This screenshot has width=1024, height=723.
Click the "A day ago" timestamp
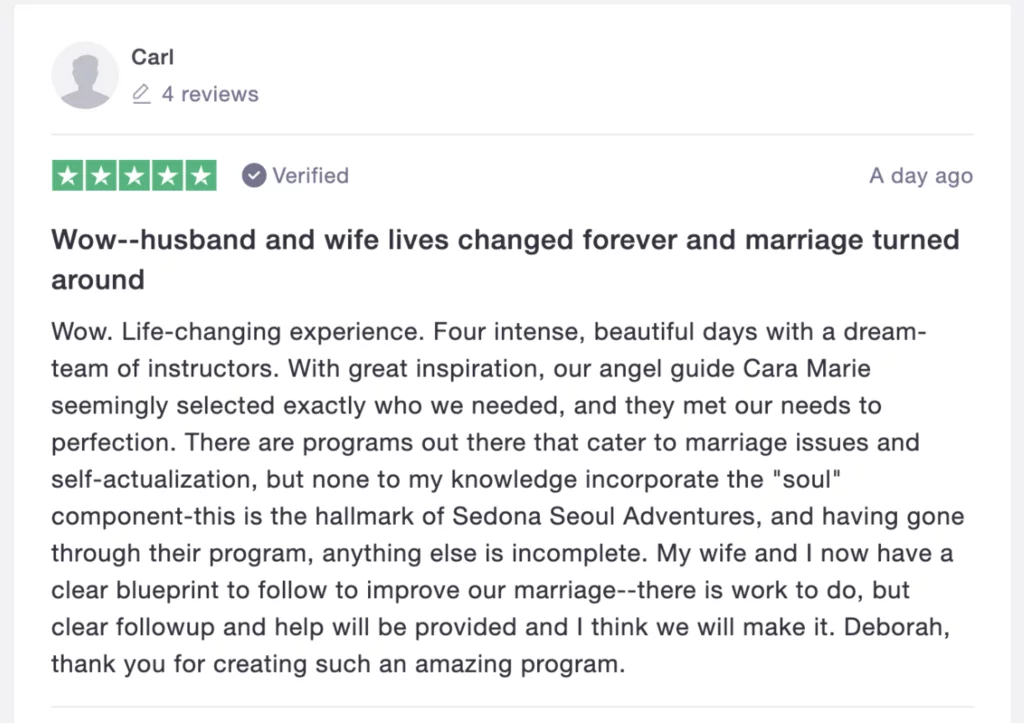[x=920, y=176]
